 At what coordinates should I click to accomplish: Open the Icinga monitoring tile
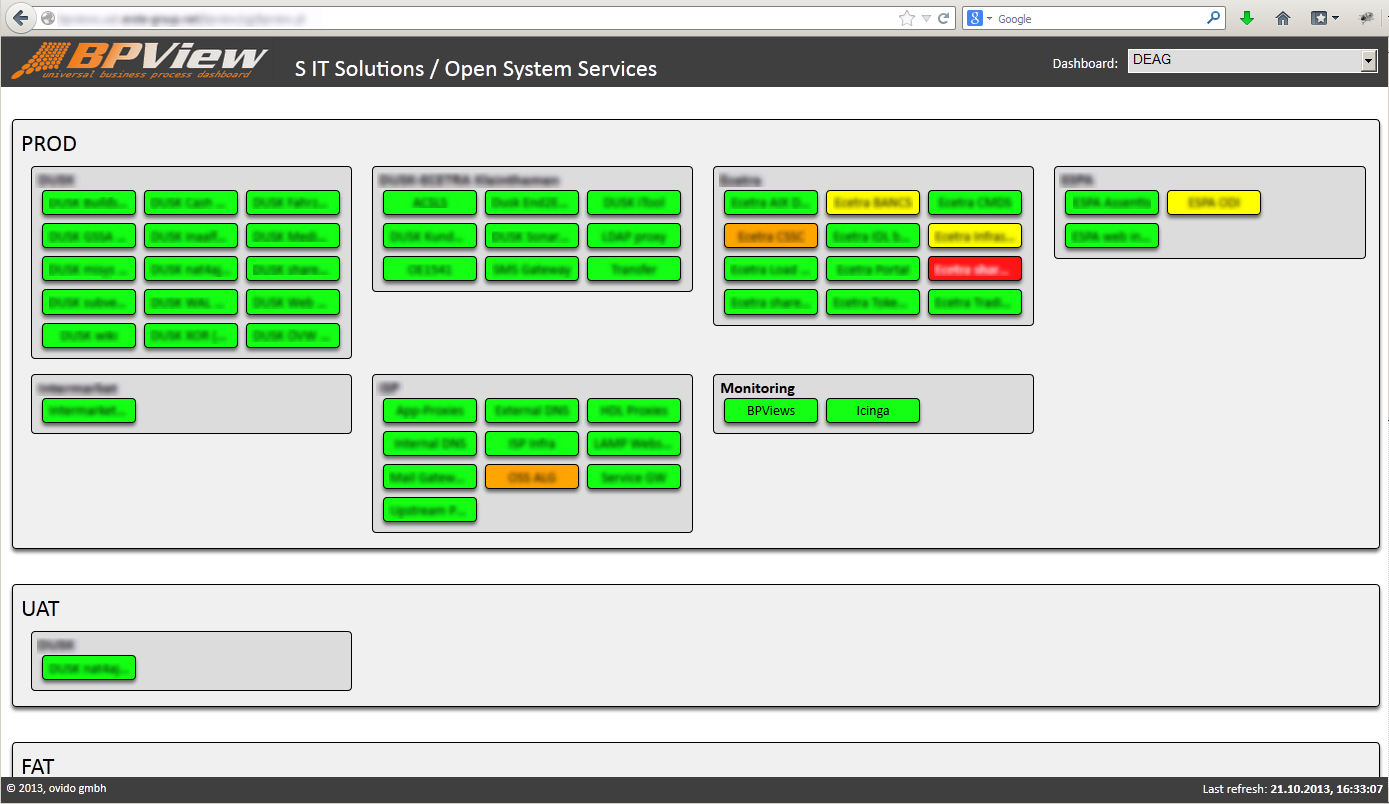873,410
